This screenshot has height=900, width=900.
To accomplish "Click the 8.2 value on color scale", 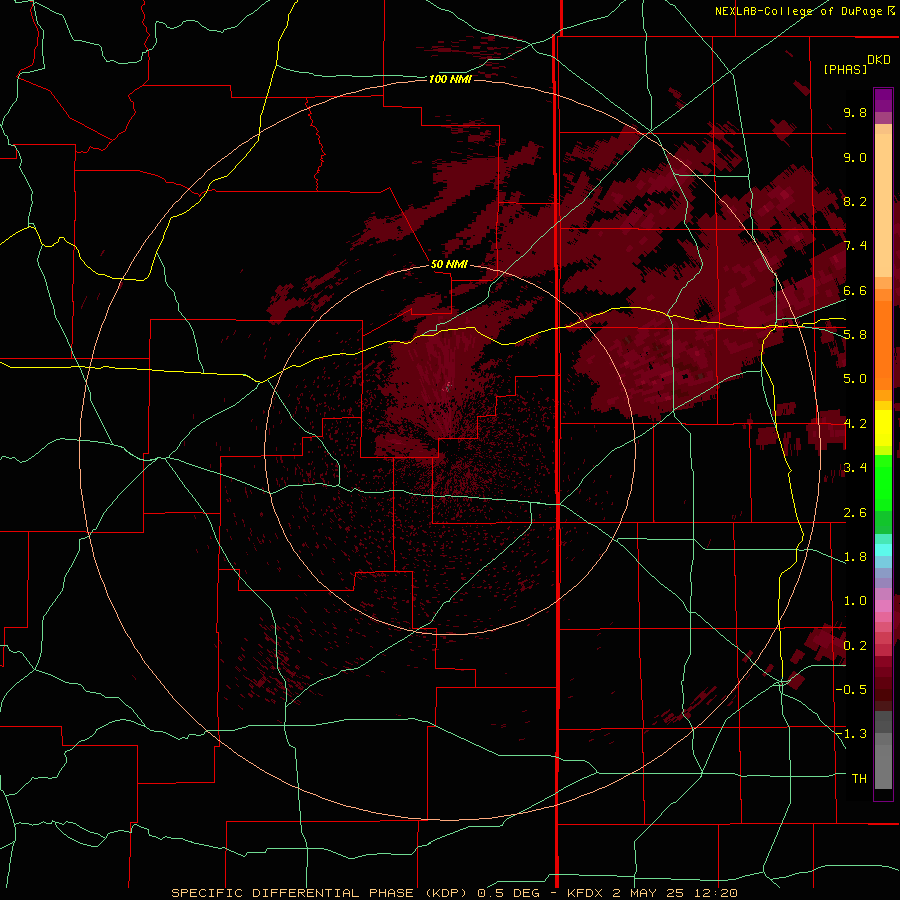I will pos(855,201).
